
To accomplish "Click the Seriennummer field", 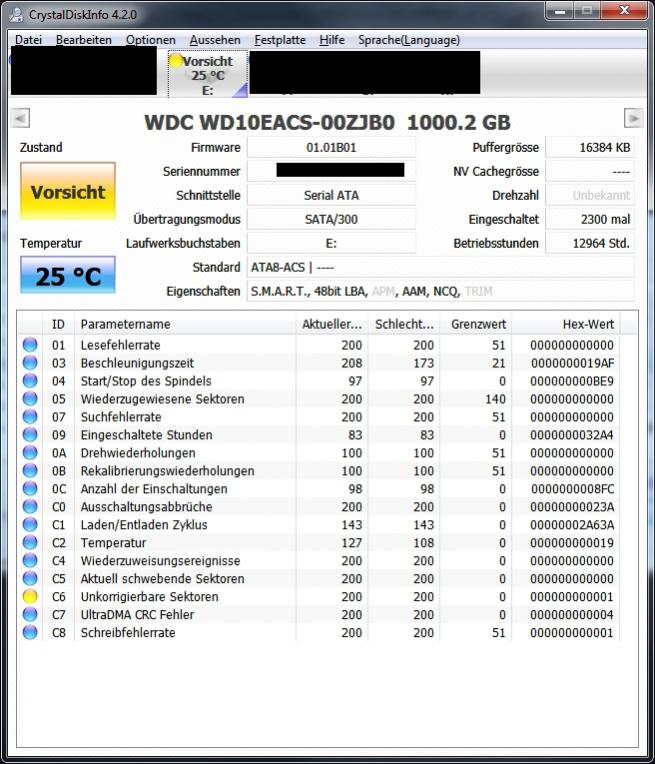I will 331,172.
